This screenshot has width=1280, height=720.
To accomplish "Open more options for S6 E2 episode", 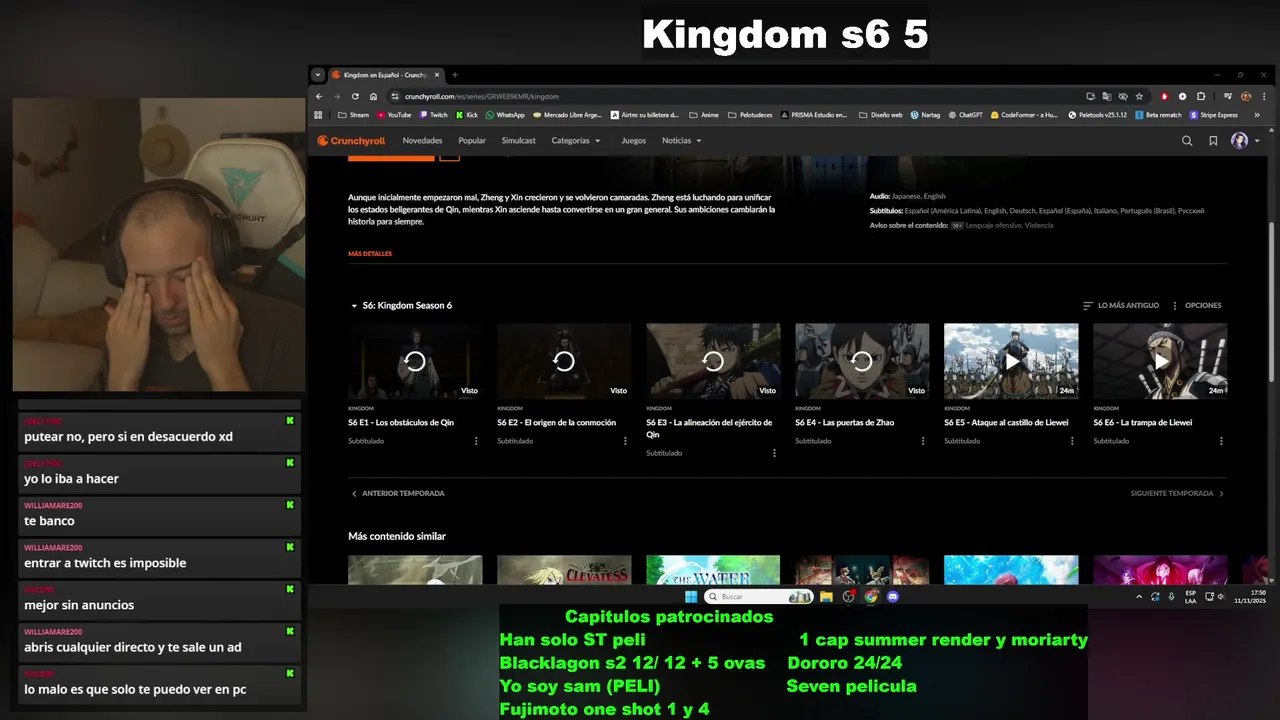I will pyautogui.click(x=625, y=441).
